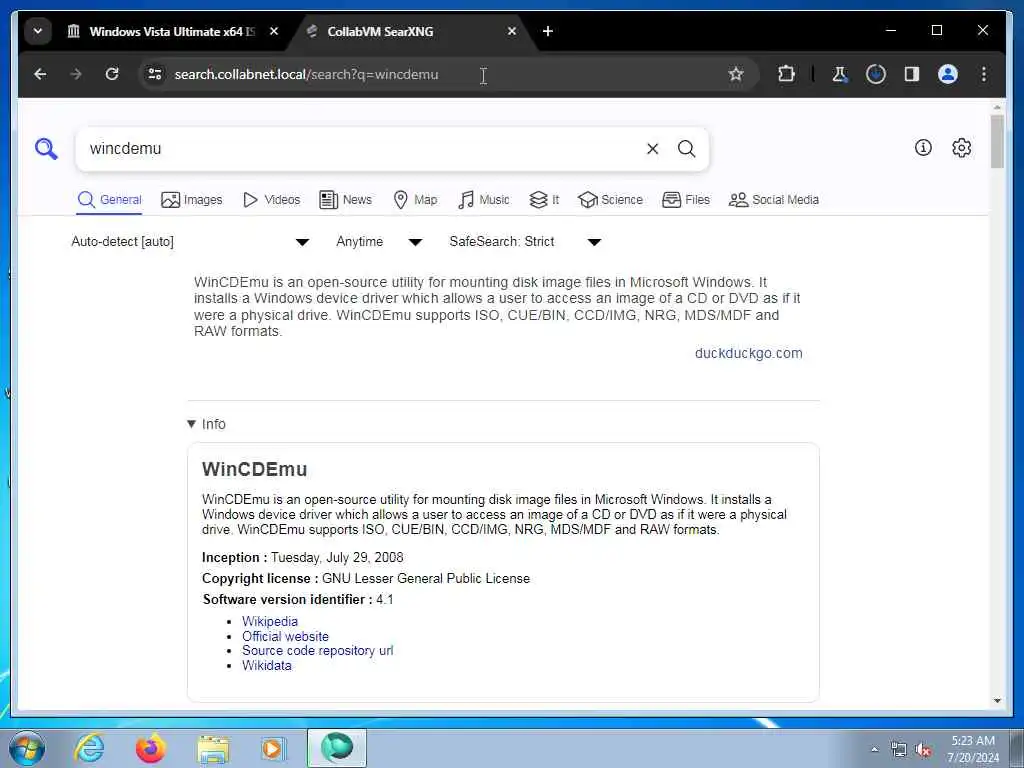Open the downloads icon in toolbar
Image resolution: width=1024 pixels, height=768 pixels.
click(x=876, y=74)
